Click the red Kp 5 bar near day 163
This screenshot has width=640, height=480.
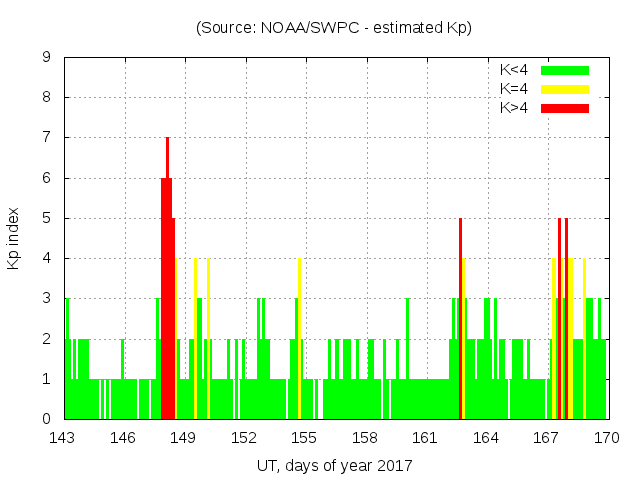pos(460,320)
